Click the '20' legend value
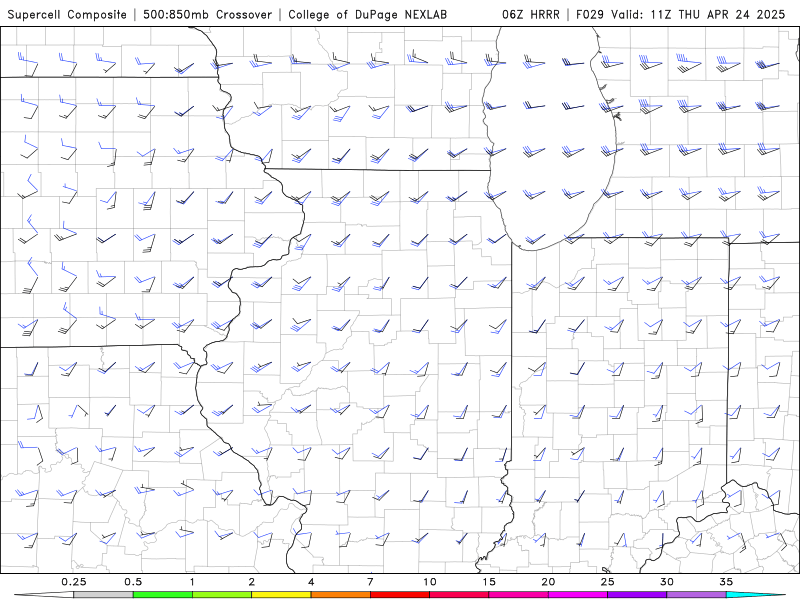Viewport: 800px width, 600px height. pos(548,582)
